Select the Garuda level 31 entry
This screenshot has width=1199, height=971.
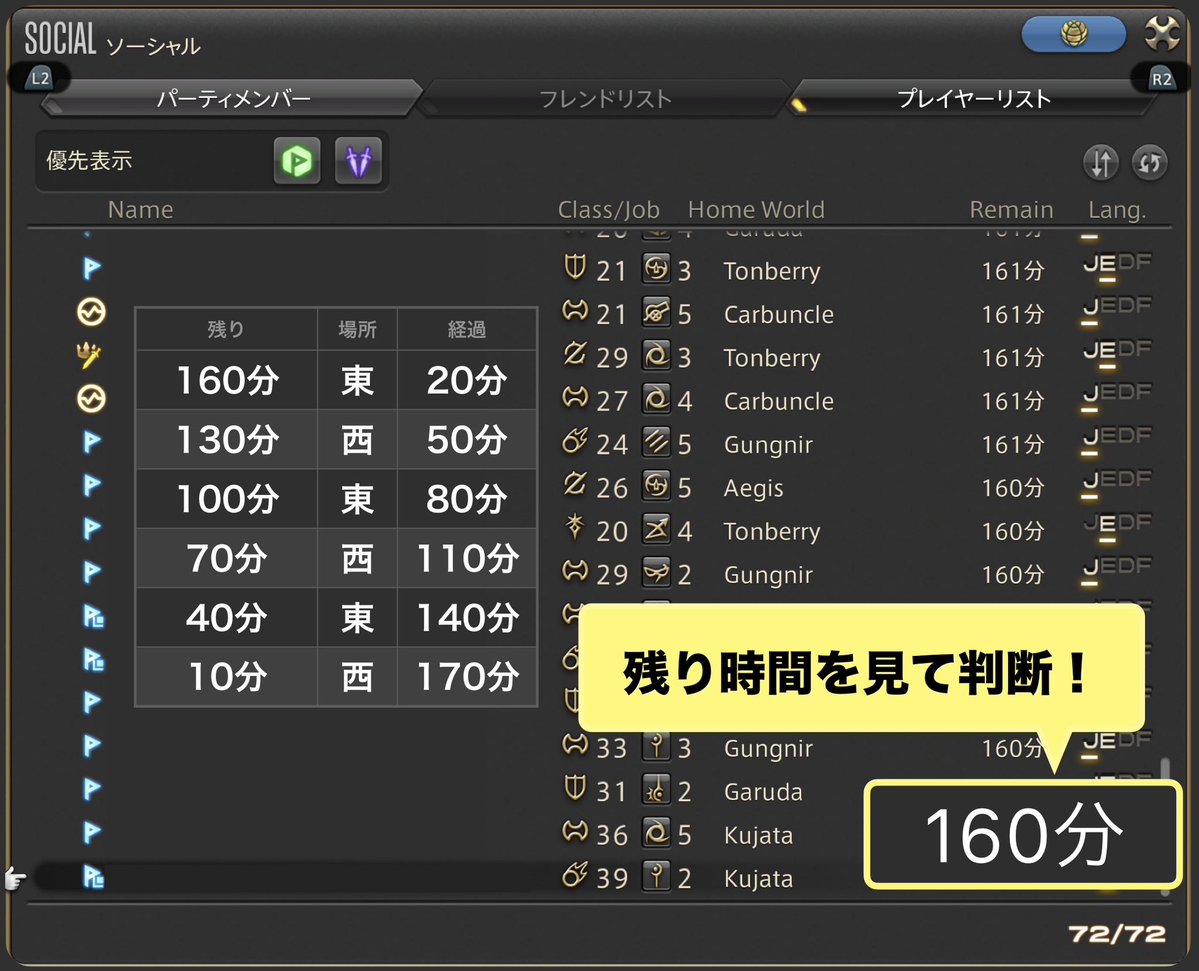[x=762, y=792]
